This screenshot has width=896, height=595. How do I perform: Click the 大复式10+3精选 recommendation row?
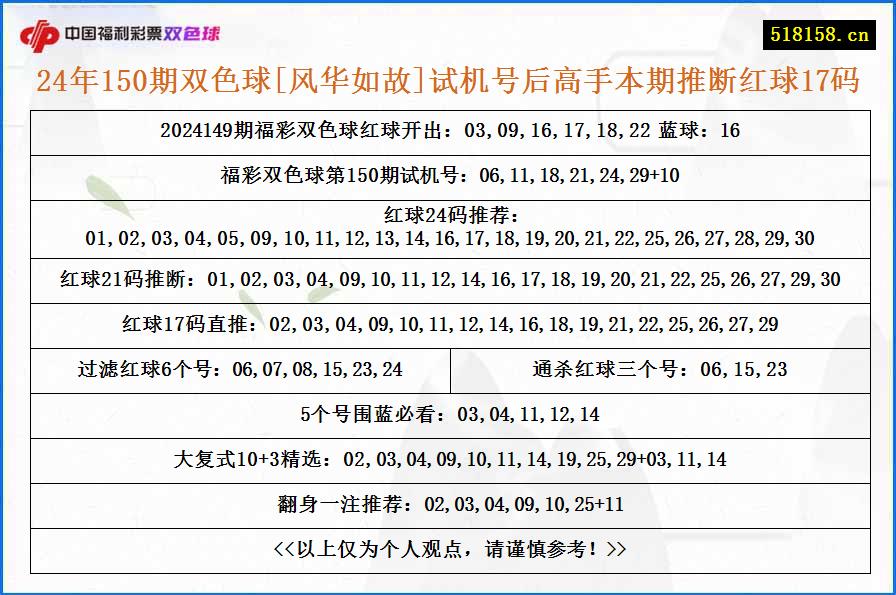[448, 460]
